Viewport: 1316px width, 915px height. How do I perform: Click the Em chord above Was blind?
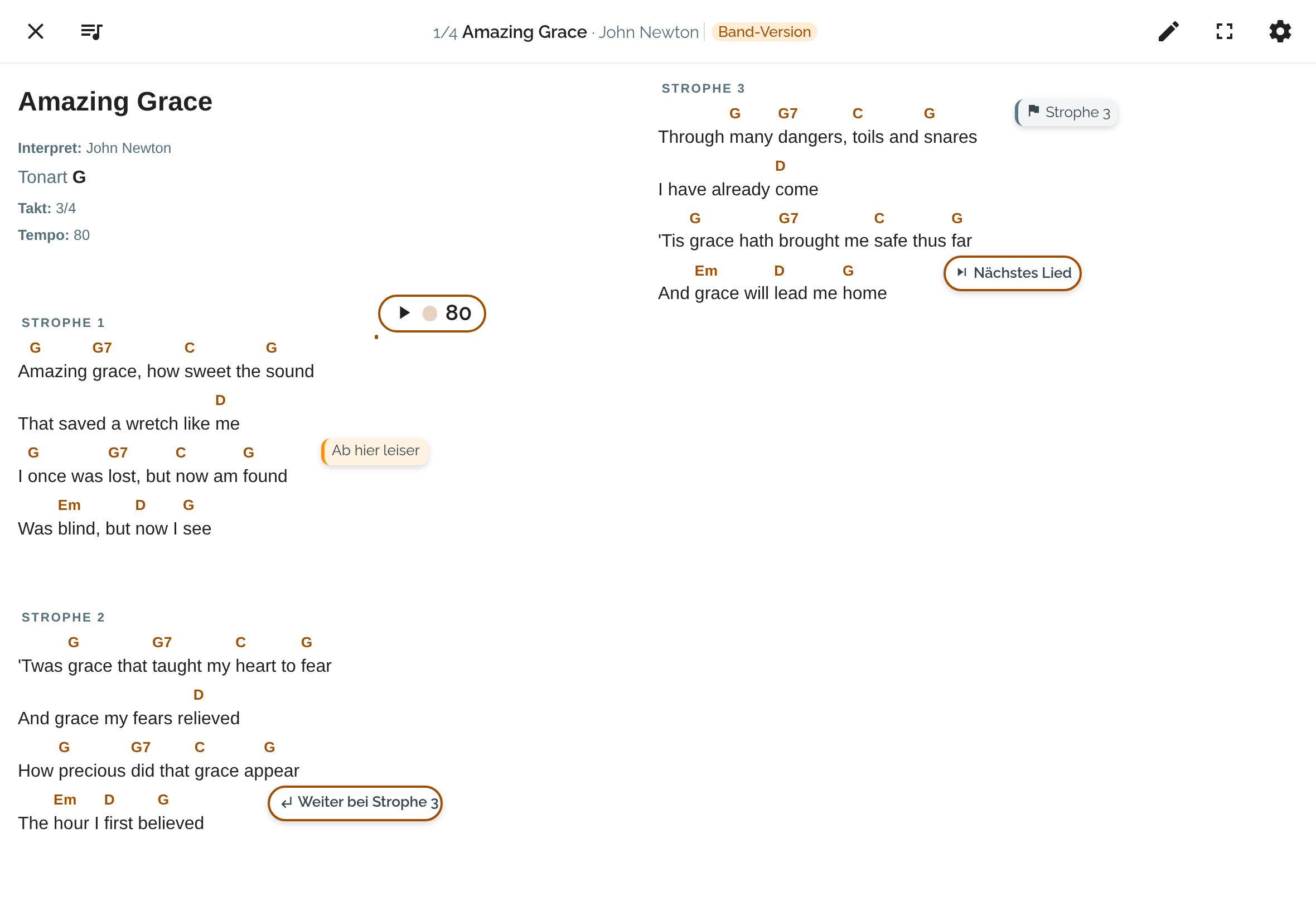point(69,505)
